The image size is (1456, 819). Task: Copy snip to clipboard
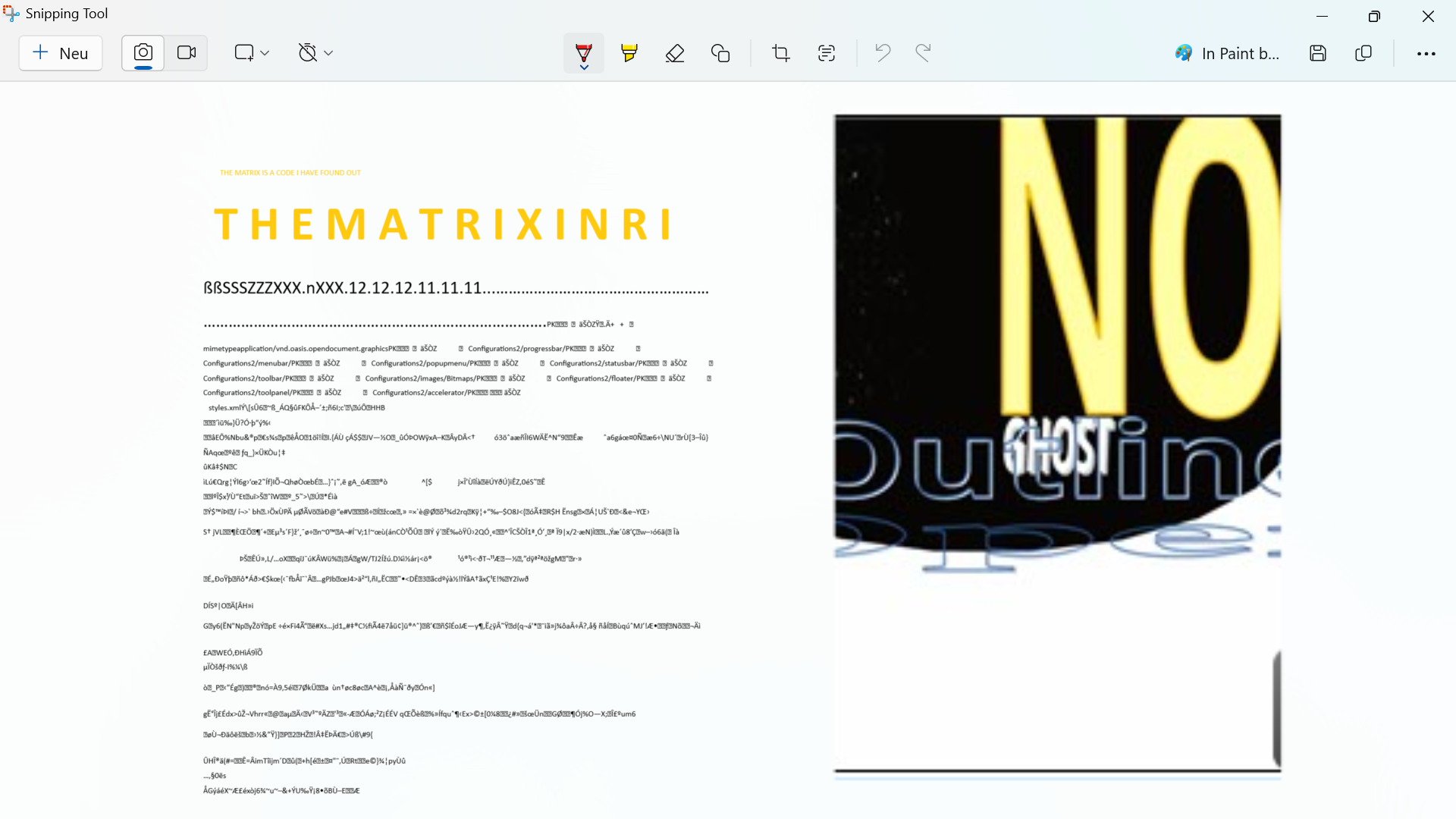pyautogui.click(x=1363, y=53)
